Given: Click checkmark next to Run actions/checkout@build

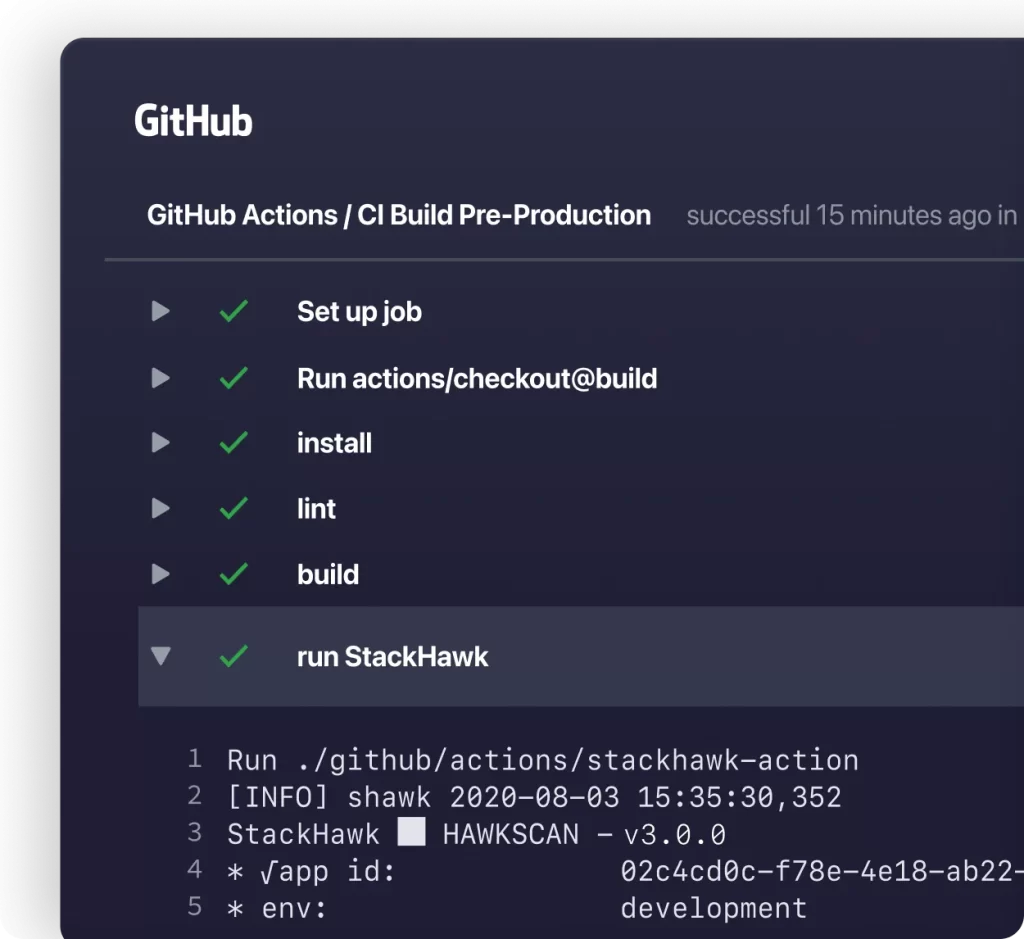Looking at the screenshot, I should coord(233,379).
